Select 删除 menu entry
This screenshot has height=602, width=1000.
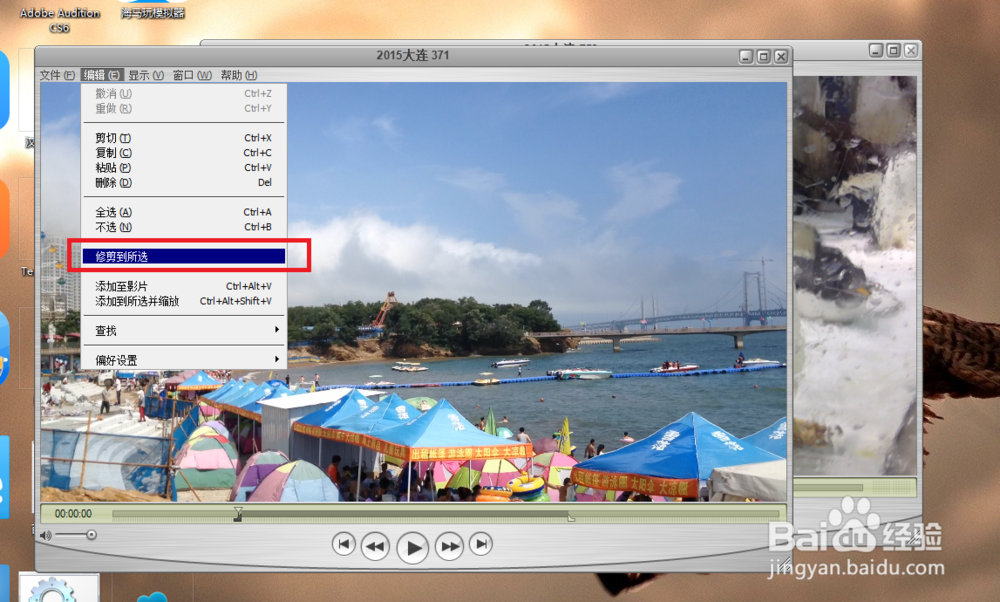[x=184, y=182]
